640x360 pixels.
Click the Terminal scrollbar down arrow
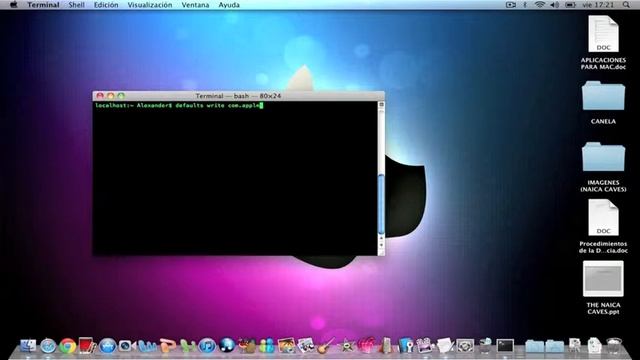click(381, 245)
